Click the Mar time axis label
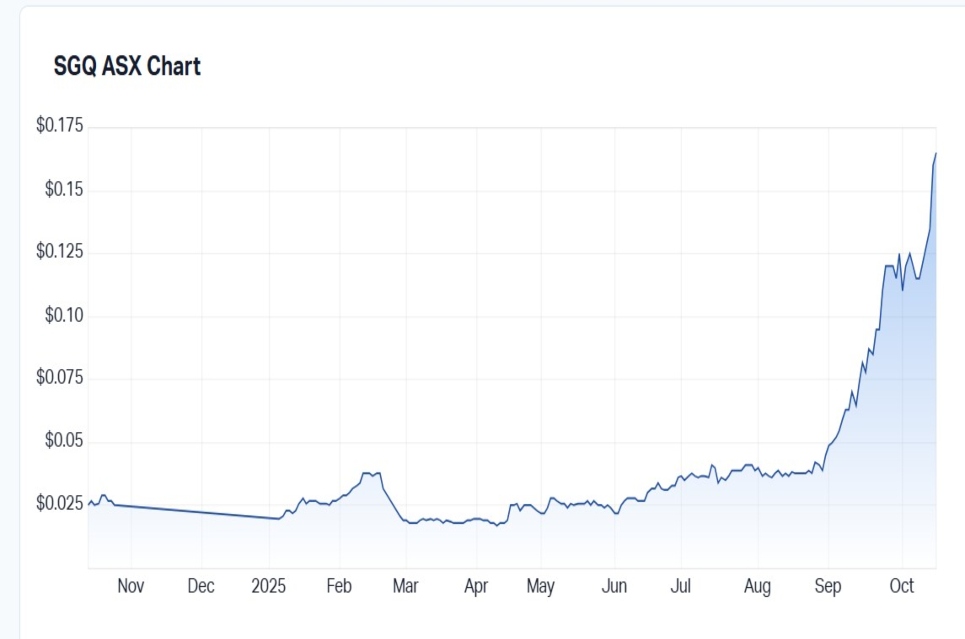The width and height of the screenshot is (965, 639). click(x=405, y=587)
